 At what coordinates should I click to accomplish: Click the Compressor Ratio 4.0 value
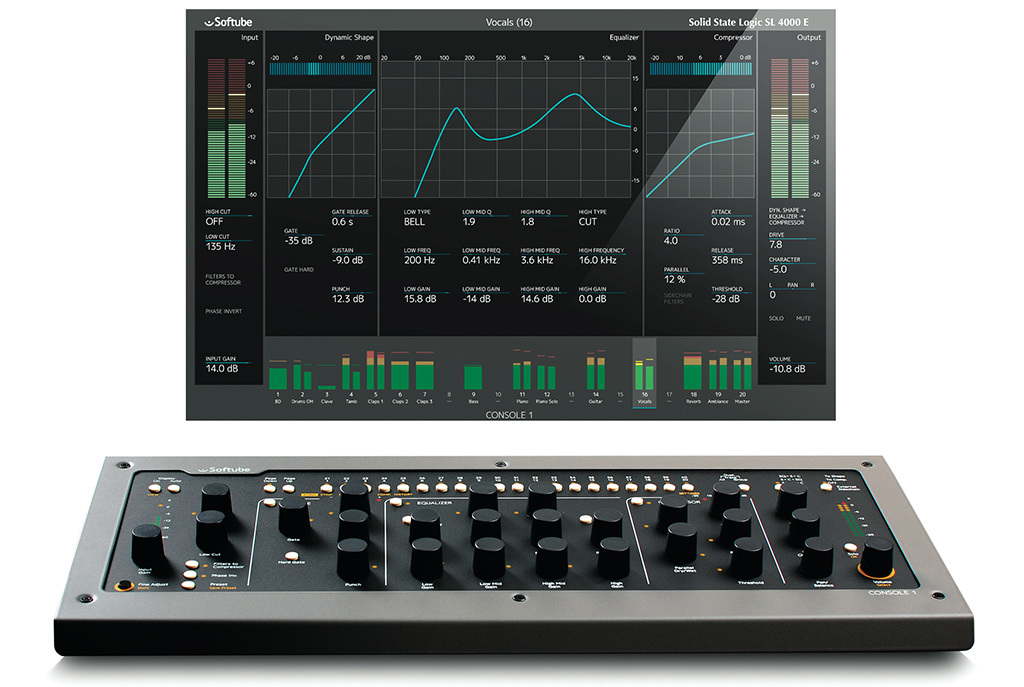(x=671, y=241)
